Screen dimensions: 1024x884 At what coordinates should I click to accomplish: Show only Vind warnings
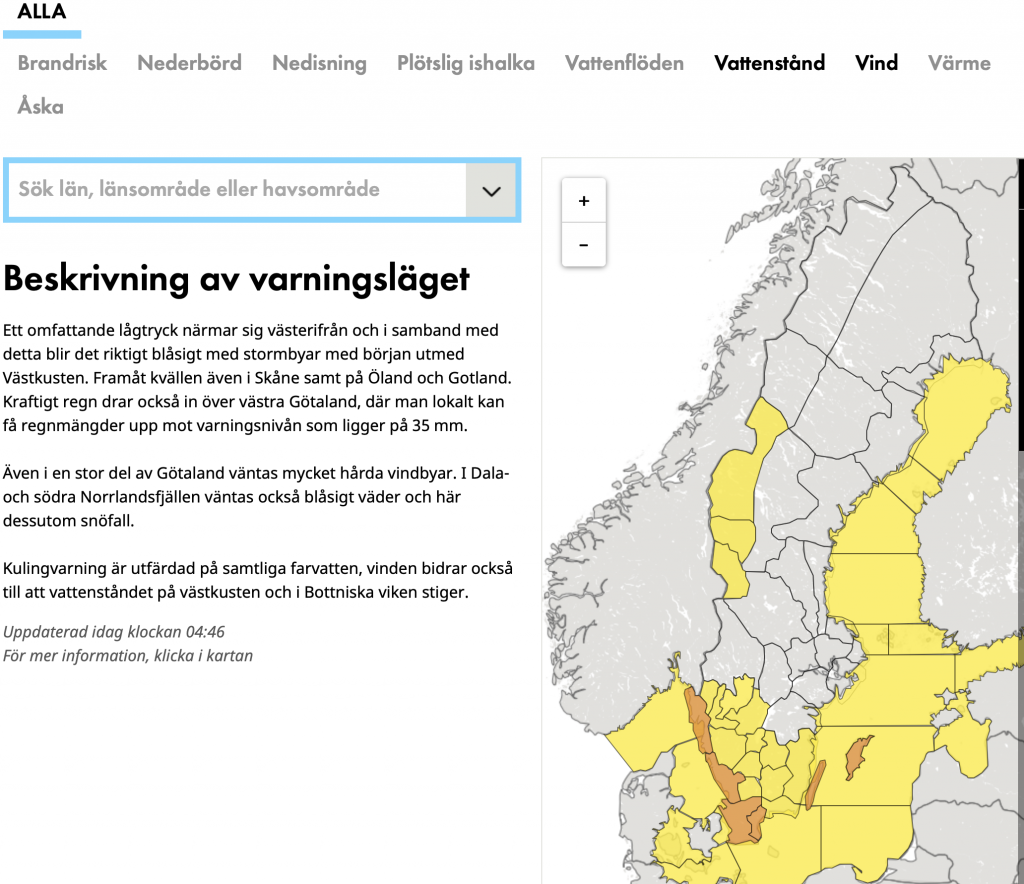876,63
